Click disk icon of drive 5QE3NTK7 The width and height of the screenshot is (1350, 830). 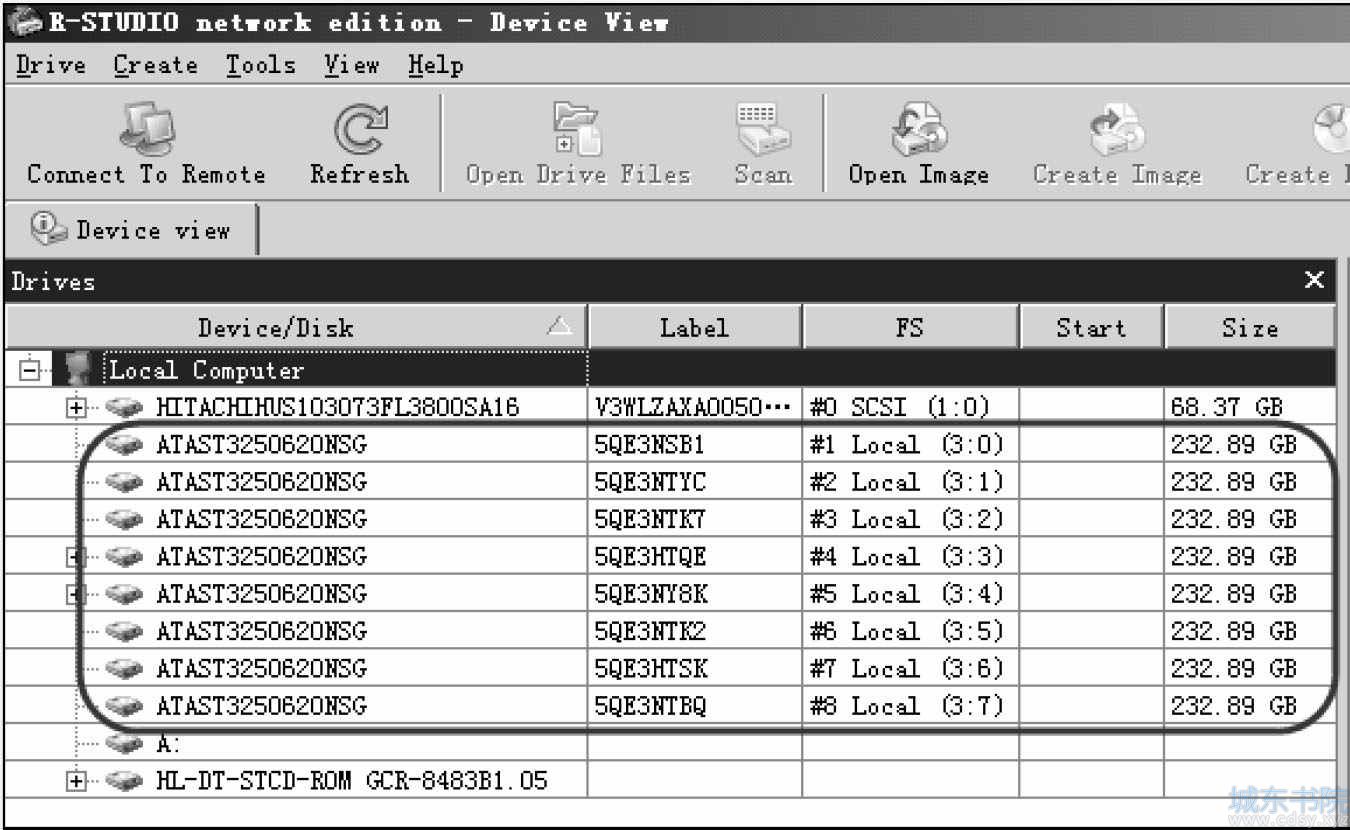click(x=124, y=519)
